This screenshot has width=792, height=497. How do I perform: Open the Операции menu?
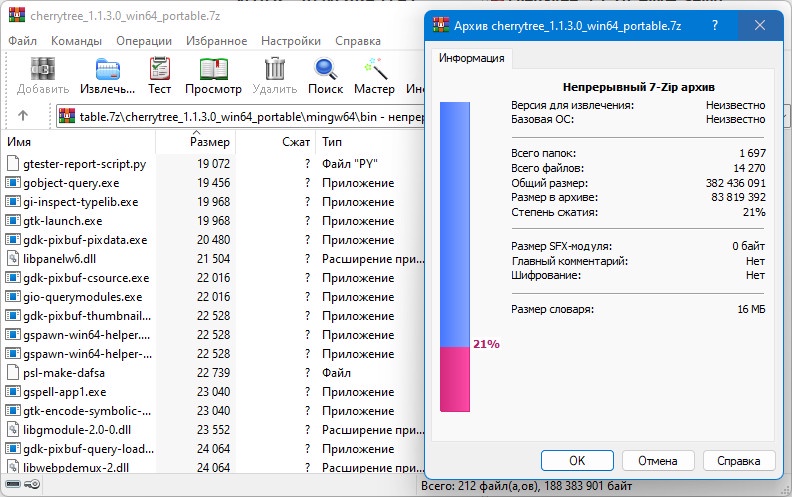[144, 41]
